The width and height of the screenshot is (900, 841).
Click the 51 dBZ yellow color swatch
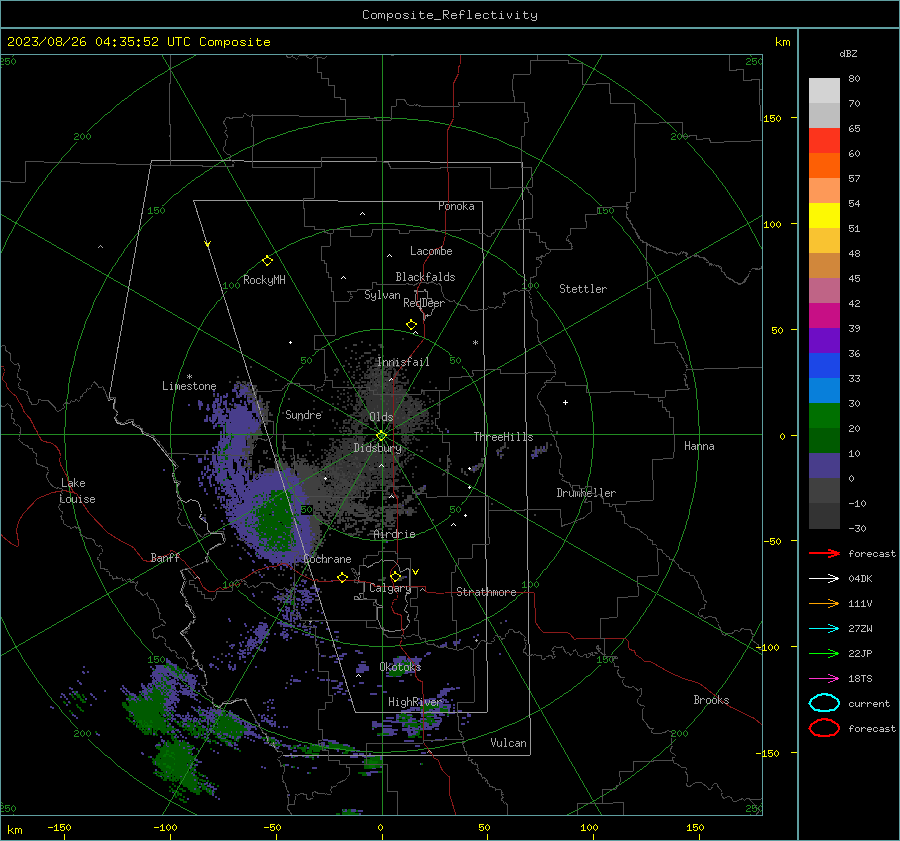(x=824, y=215)
